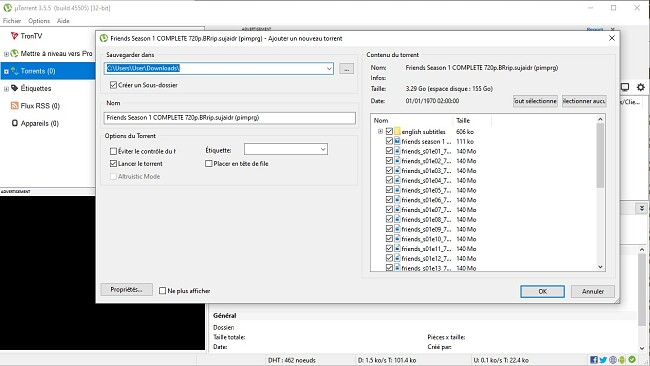Viewport: 650px width, 366px height.
Task: Click the torrent Nom input field
Action: pos(230,118)
